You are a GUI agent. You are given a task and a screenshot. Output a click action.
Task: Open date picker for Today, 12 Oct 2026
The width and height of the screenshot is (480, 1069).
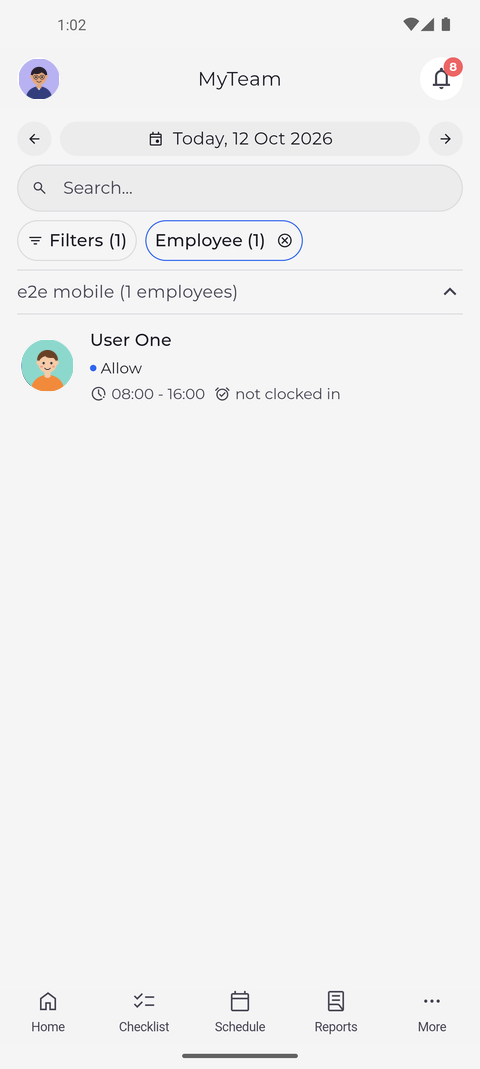pyautogui.click(x=240, y=139)
